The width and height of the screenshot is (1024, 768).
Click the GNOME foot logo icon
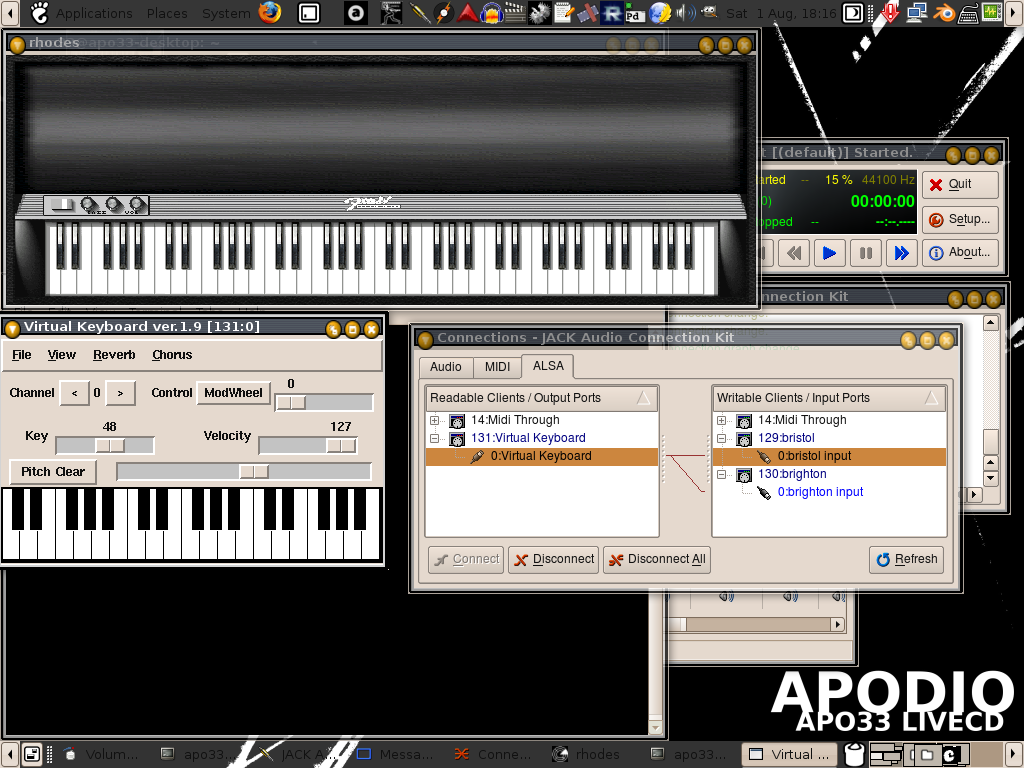click(x=39, y=12)
